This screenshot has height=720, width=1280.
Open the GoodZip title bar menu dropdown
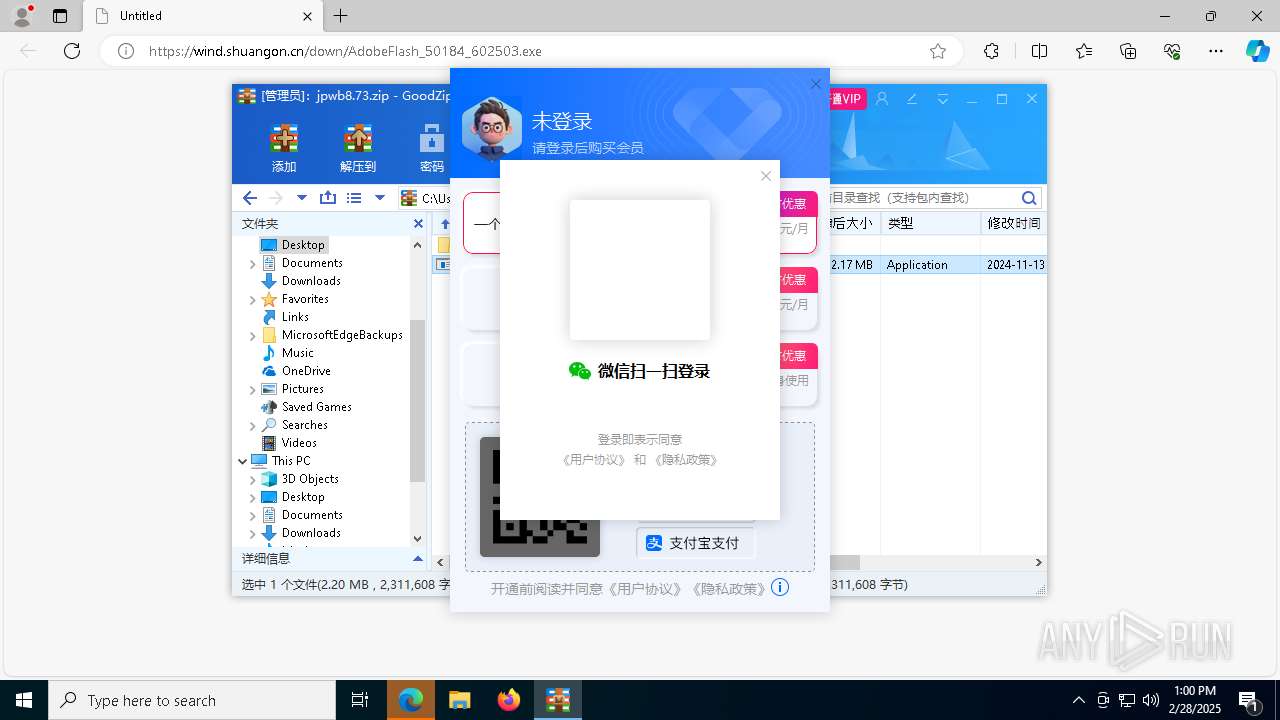point(942,99)
